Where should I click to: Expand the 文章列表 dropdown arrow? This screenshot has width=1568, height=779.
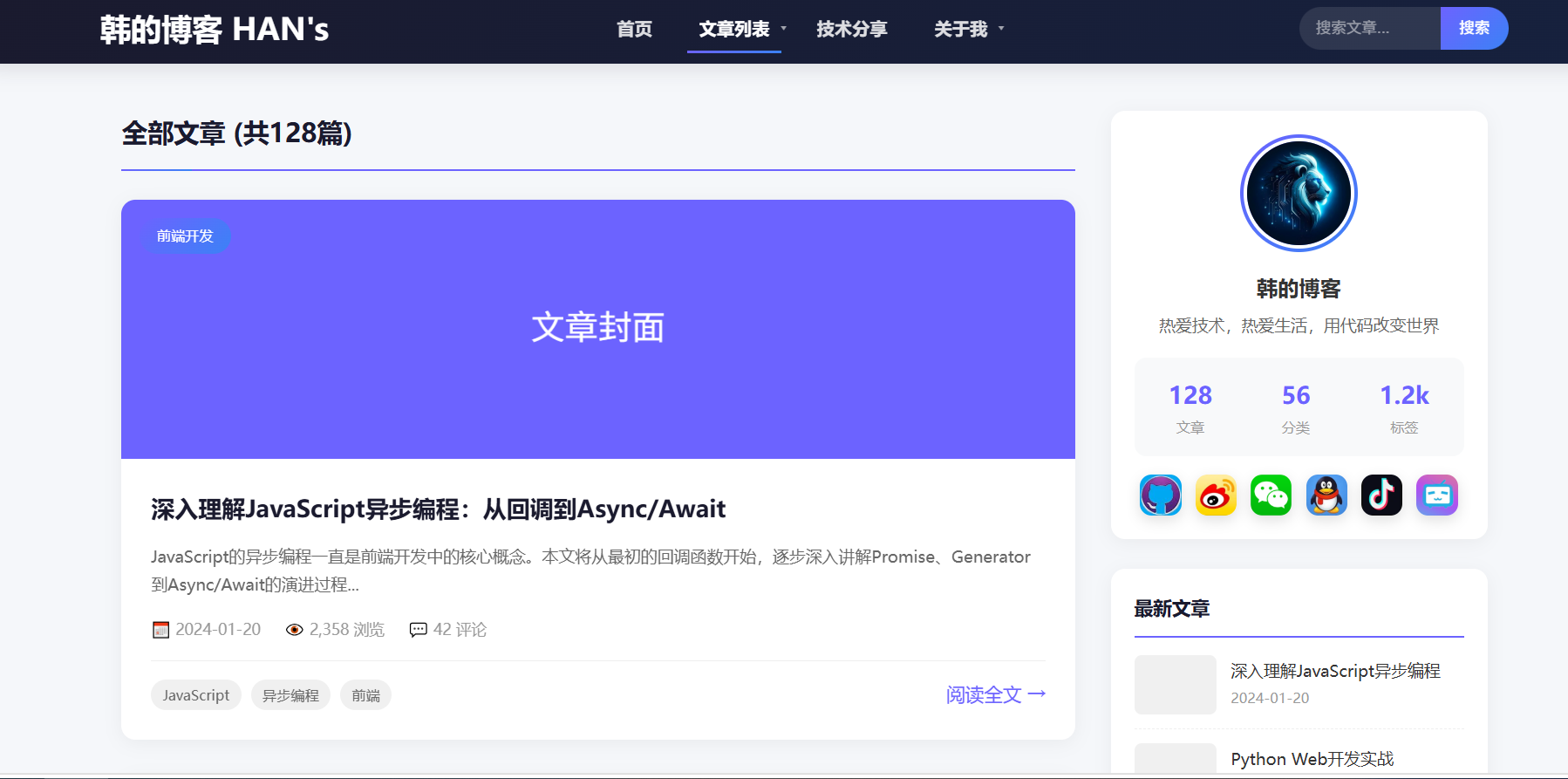(784, 29)
